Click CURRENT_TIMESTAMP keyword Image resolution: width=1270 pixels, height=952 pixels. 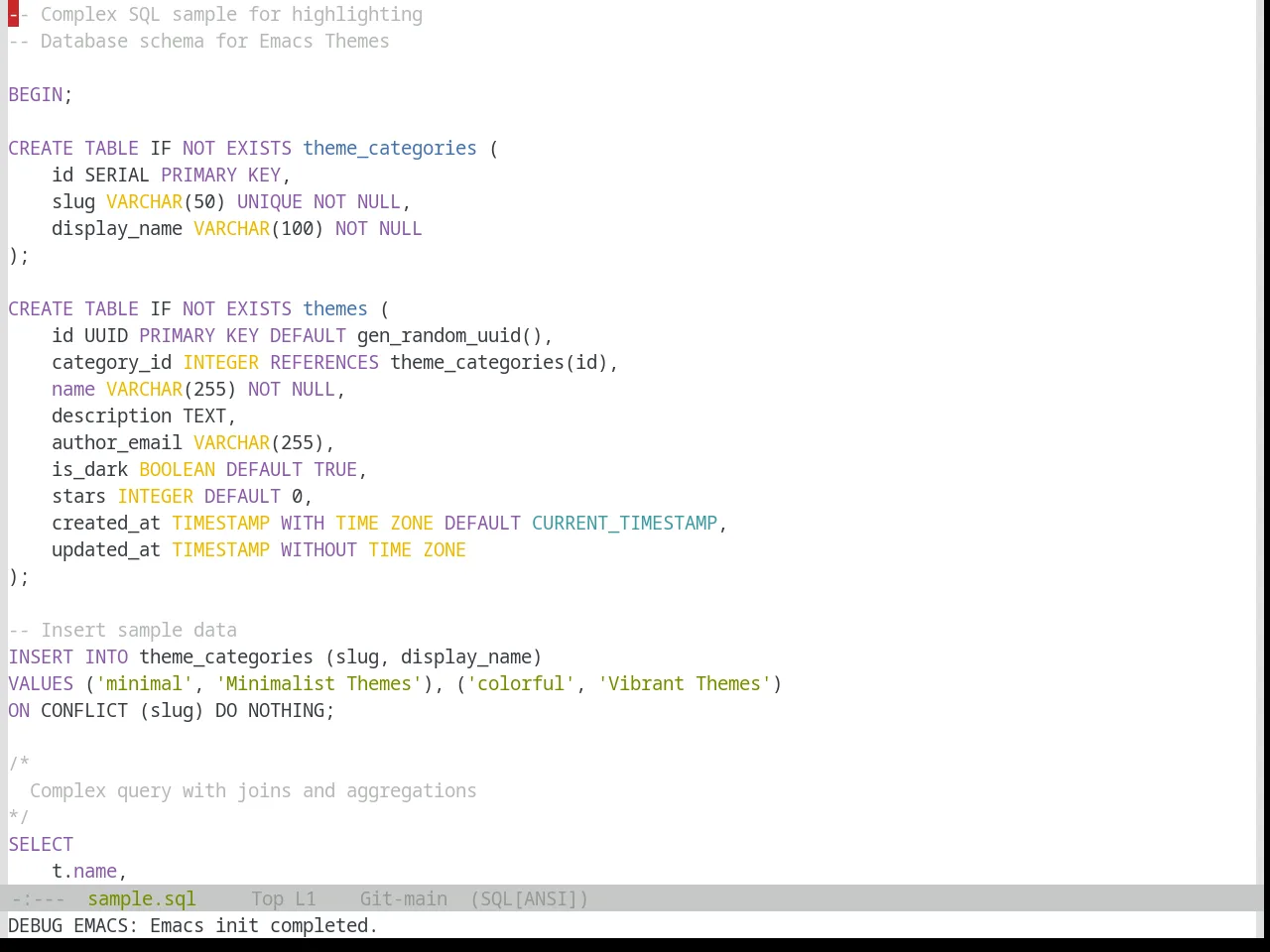624,523
